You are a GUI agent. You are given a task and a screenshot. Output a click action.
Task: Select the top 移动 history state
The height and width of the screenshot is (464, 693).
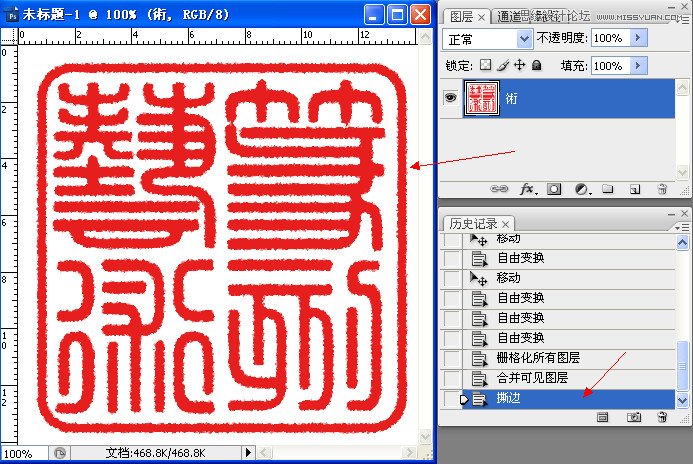coord(569,240)
